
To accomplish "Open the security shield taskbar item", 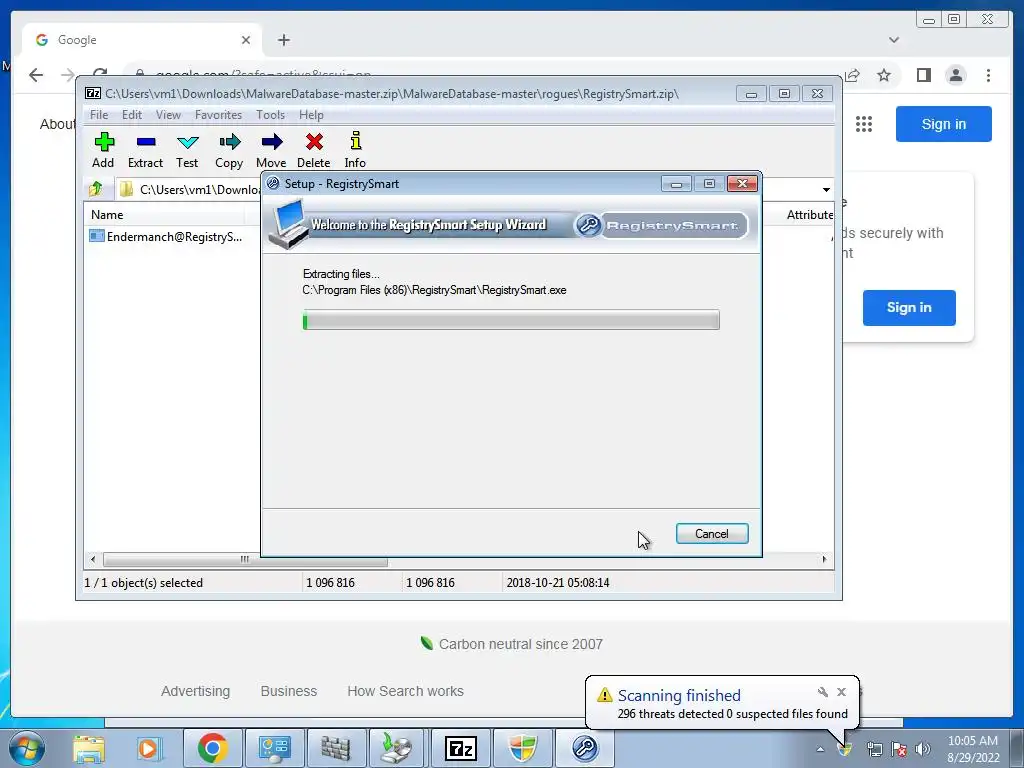I will tap(522, 748).
